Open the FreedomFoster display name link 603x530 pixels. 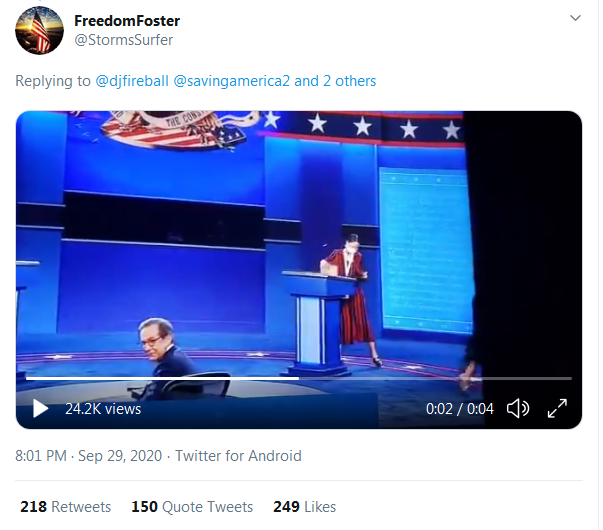[x=127, y=21]
